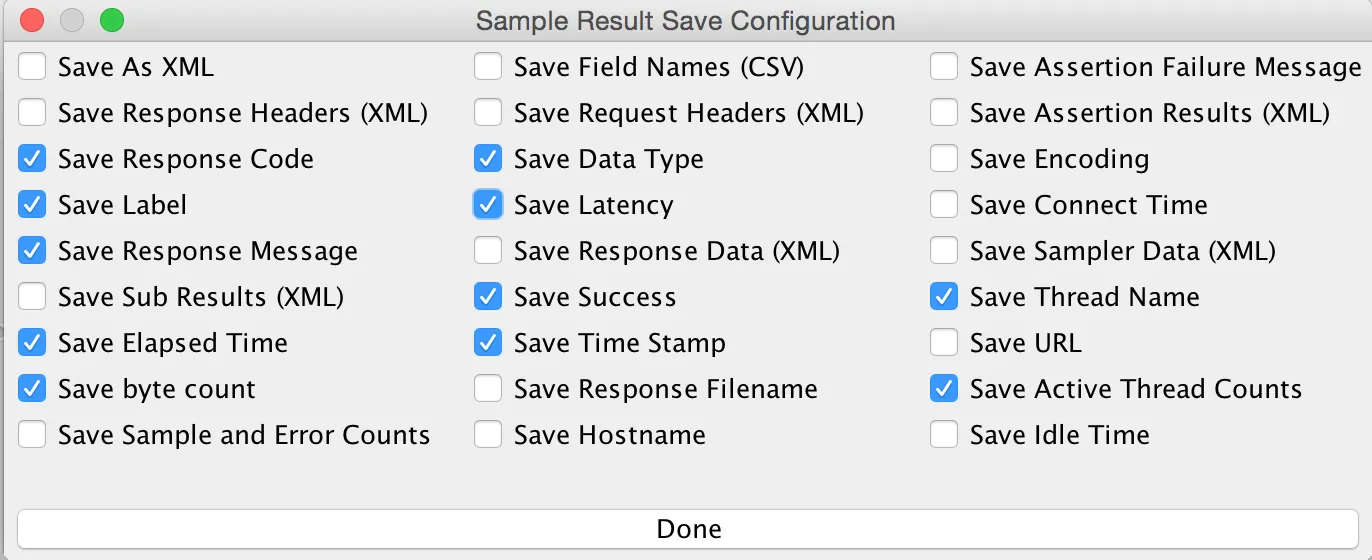Enable Save Field Names (CSV)
This screenshot has height=560, width=1372.
[x=488, y=67]
